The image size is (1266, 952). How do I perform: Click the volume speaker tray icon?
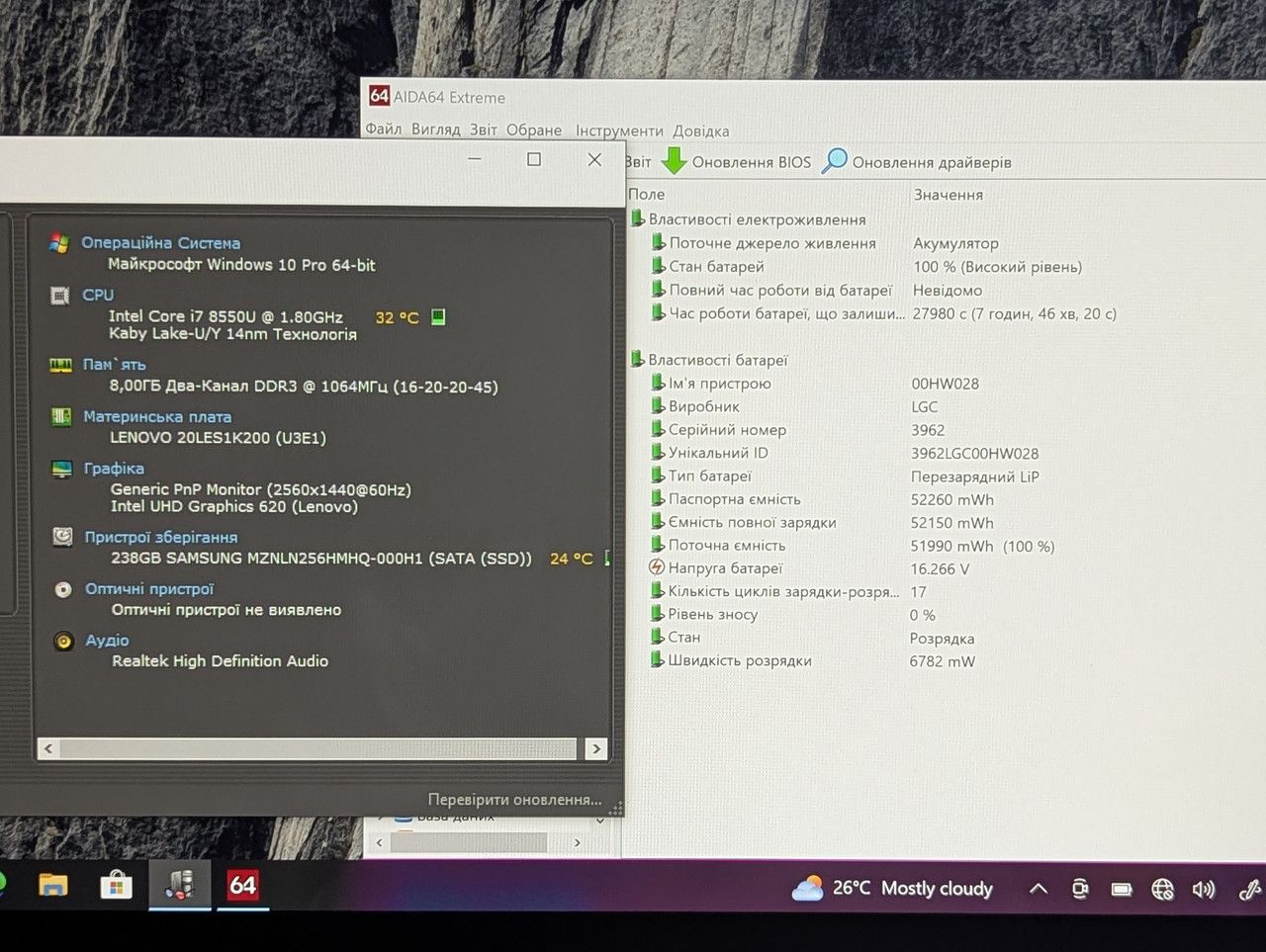[x=1204, y=890]
